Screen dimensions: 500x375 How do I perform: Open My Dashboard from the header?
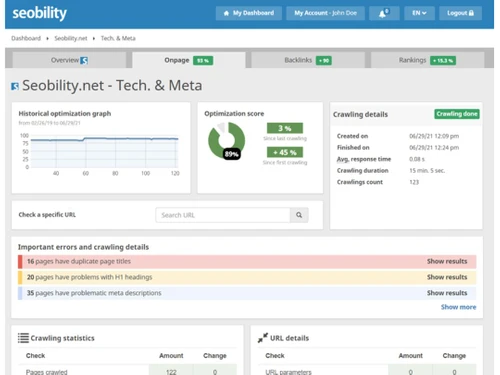click(249, 13)
